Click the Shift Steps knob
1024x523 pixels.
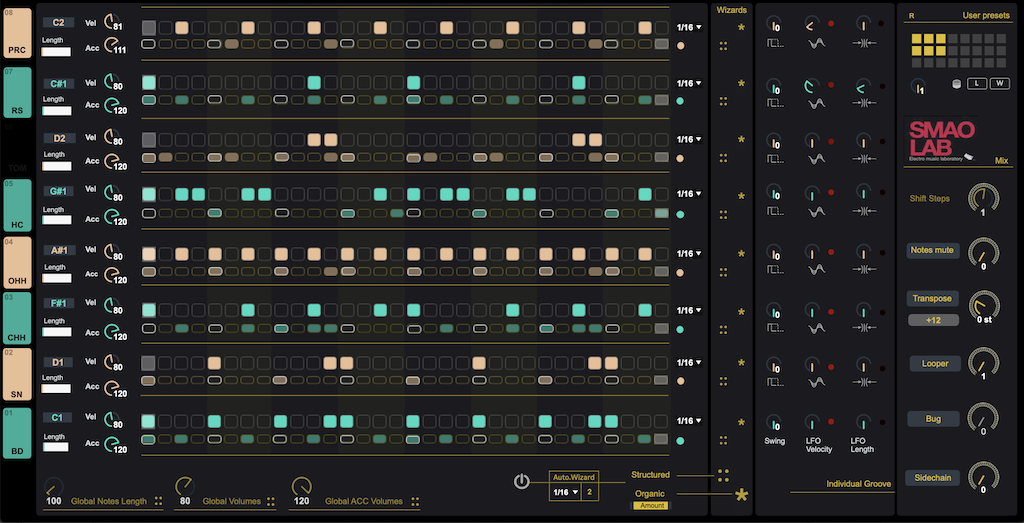983,198
